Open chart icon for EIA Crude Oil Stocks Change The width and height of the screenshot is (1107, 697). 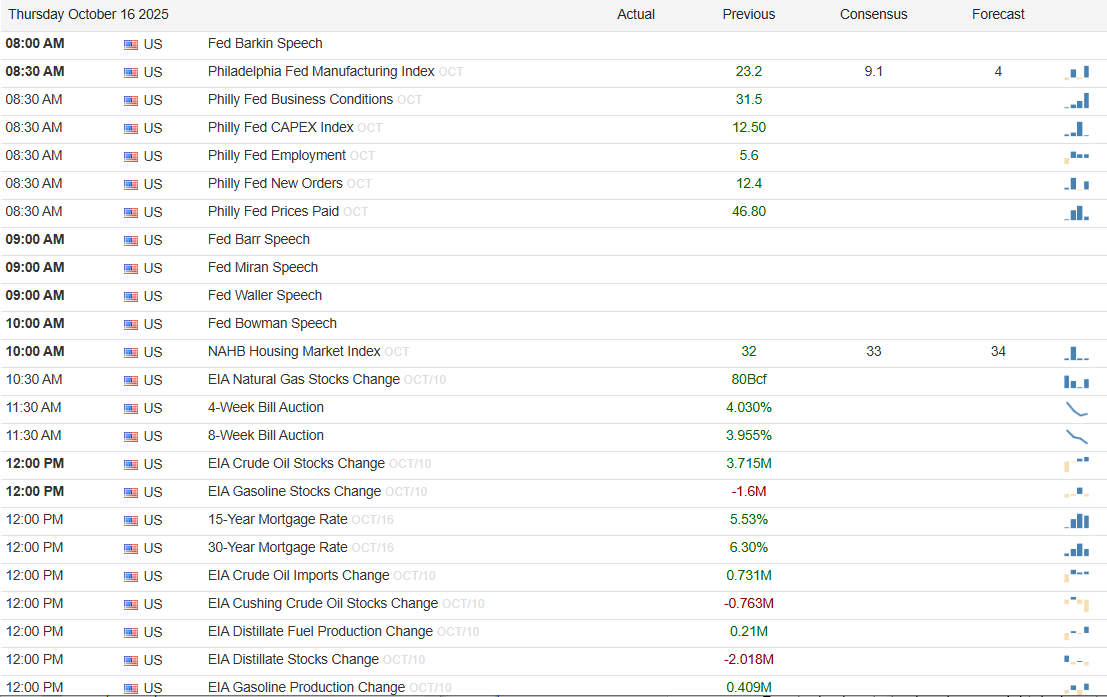[x=1077, y=464]
